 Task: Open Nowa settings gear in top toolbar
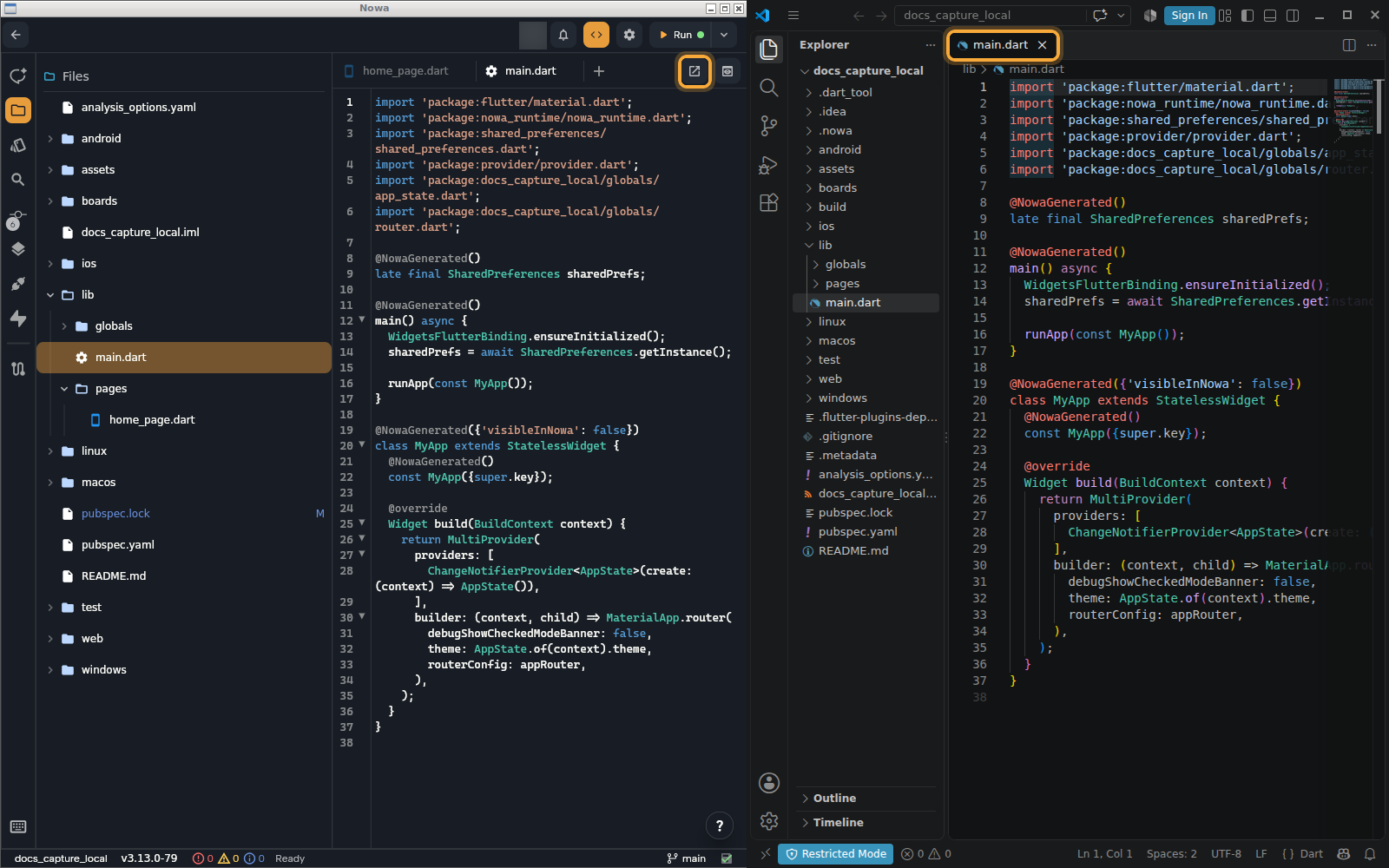[629, 35]
